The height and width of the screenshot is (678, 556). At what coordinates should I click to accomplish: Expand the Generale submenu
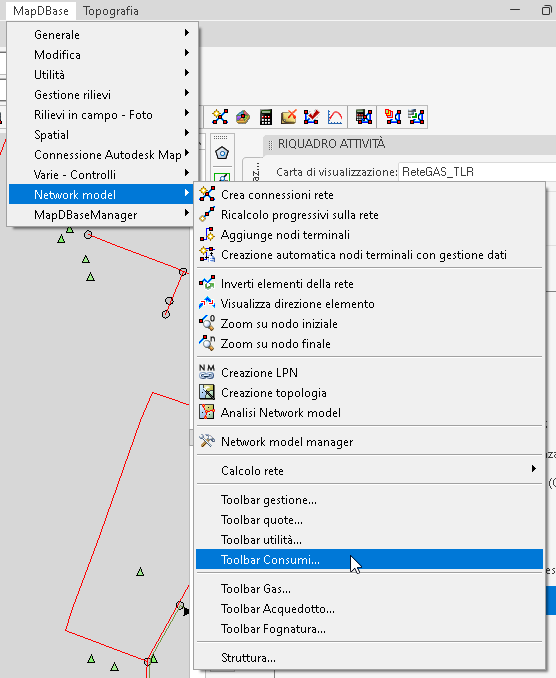[104, 35]
